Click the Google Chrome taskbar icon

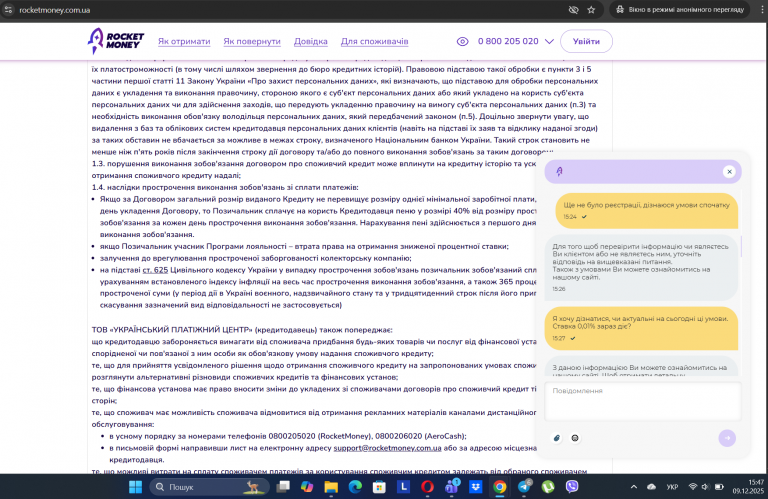click(x=500, y=487)
